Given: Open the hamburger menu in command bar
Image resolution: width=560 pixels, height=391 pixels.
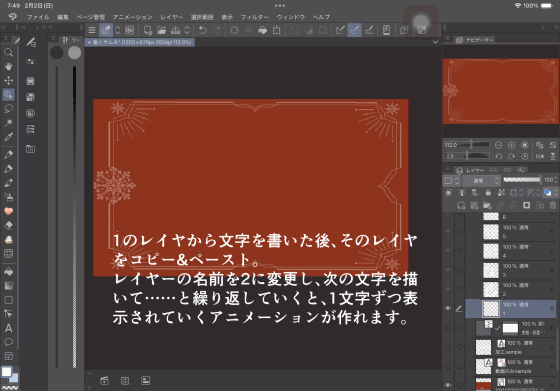Looking at the screenshot, I should [x=92, y=30].
